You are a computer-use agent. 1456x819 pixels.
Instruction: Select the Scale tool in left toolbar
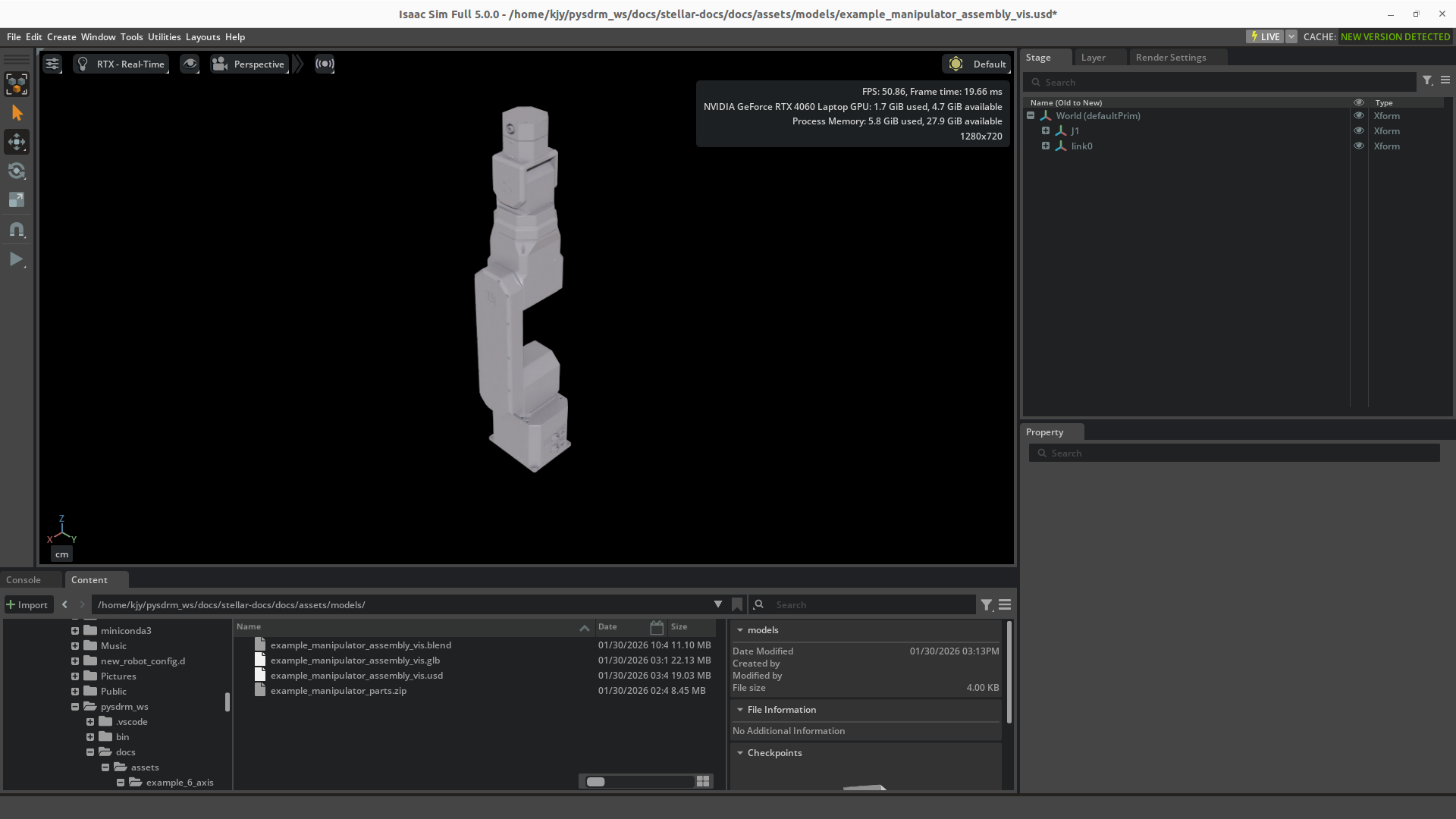[17, 199]
